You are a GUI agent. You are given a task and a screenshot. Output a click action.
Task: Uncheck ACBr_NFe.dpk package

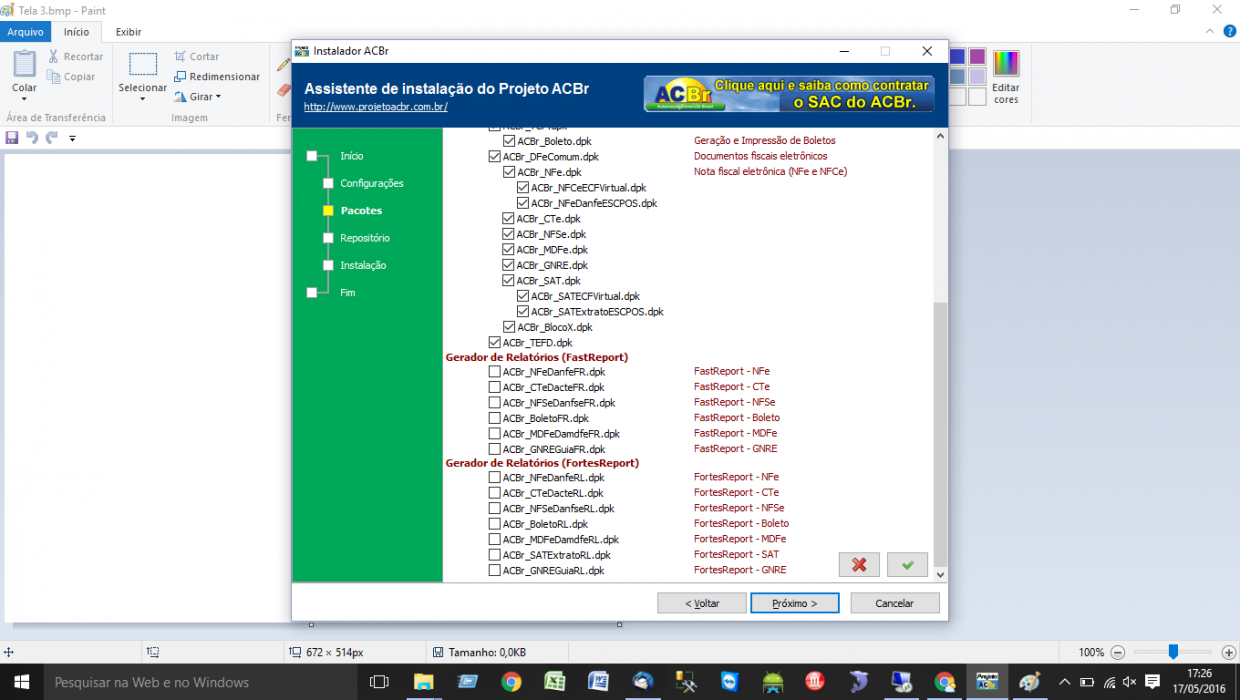tap(509, 172)
